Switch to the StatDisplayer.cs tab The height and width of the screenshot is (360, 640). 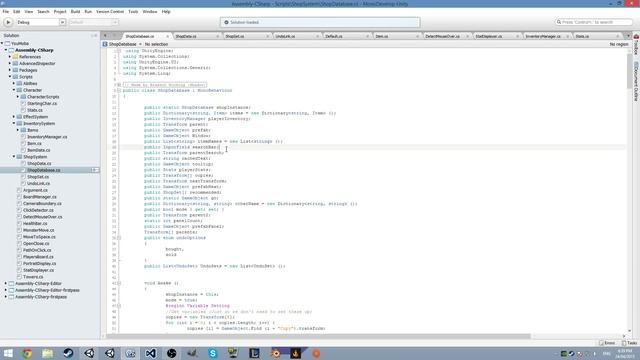pos(489,36)
